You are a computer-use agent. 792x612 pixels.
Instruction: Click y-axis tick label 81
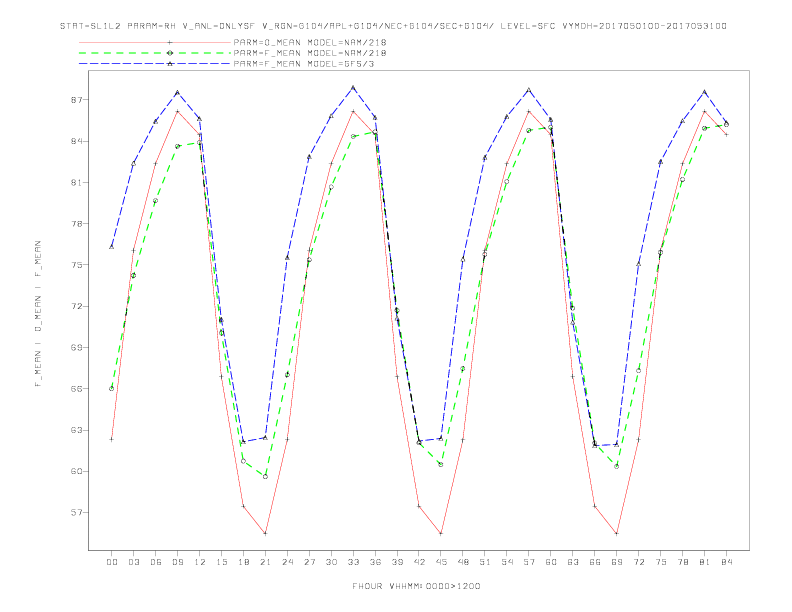click(x=76, y=182)
